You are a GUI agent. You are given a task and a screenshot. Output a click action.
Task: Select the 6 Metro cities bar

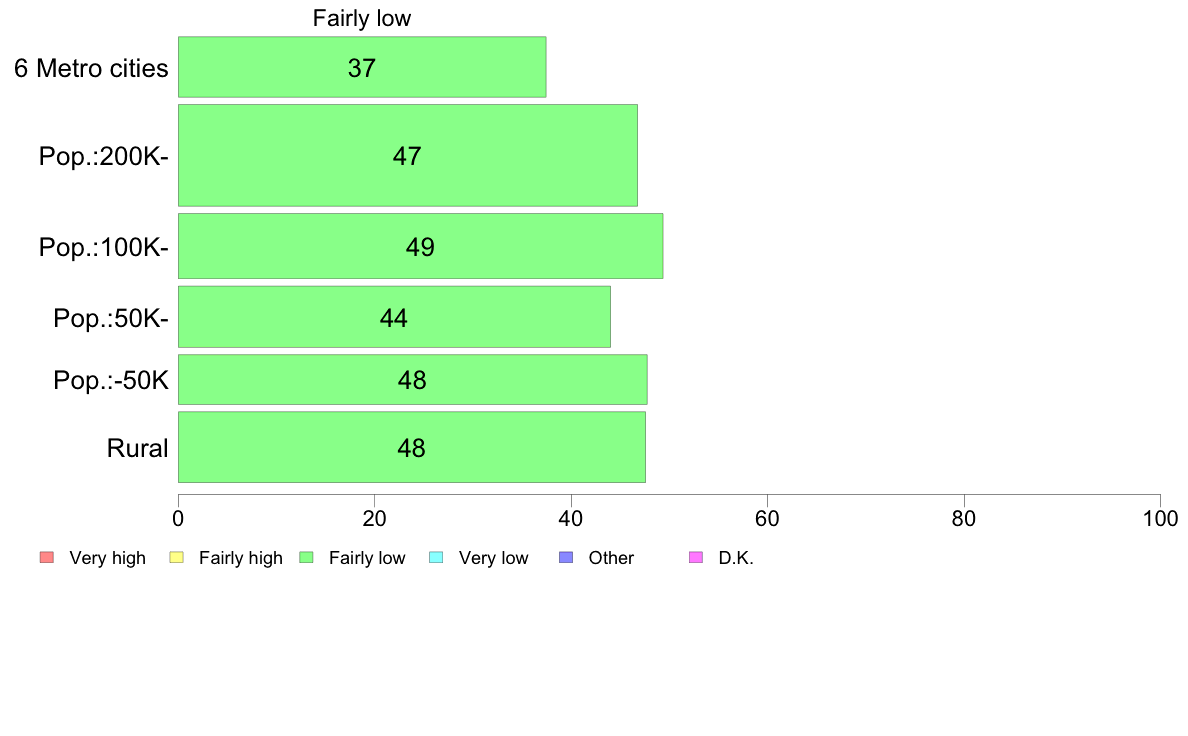pos(362,67)
